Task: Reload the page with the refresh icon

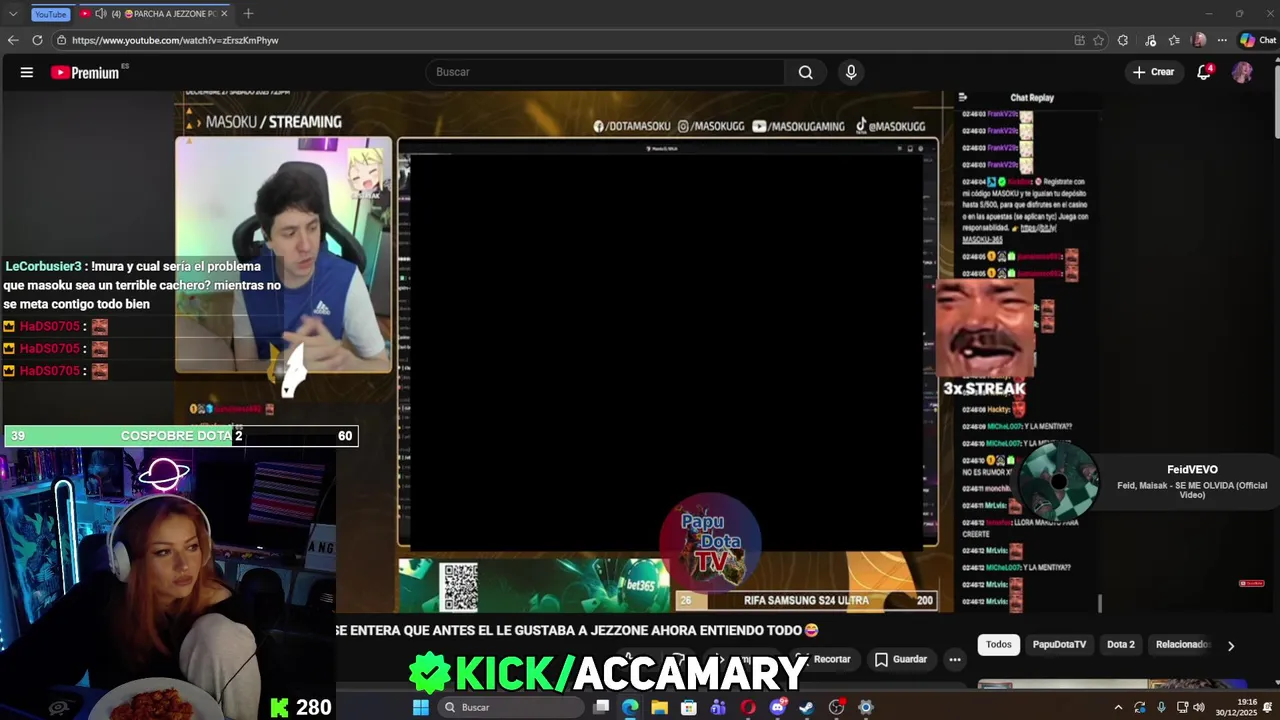Action: [37, 40]
